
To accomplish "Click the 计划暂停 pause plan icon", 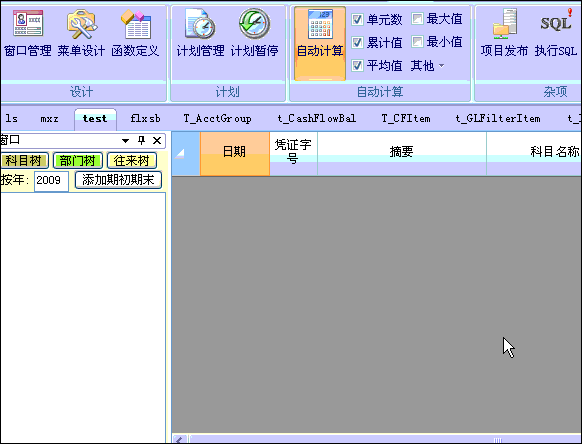I will 255,33.
